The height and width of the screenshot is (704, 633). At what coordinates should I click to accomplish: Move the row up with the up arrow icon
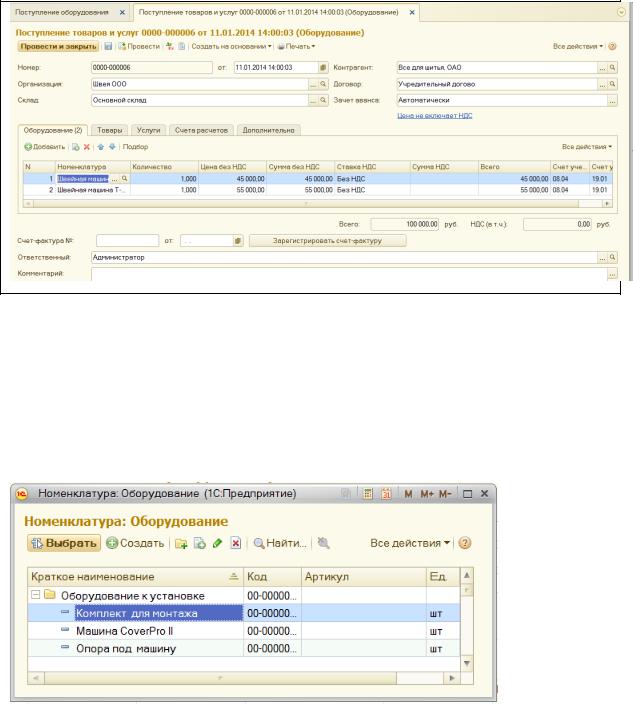101,147
